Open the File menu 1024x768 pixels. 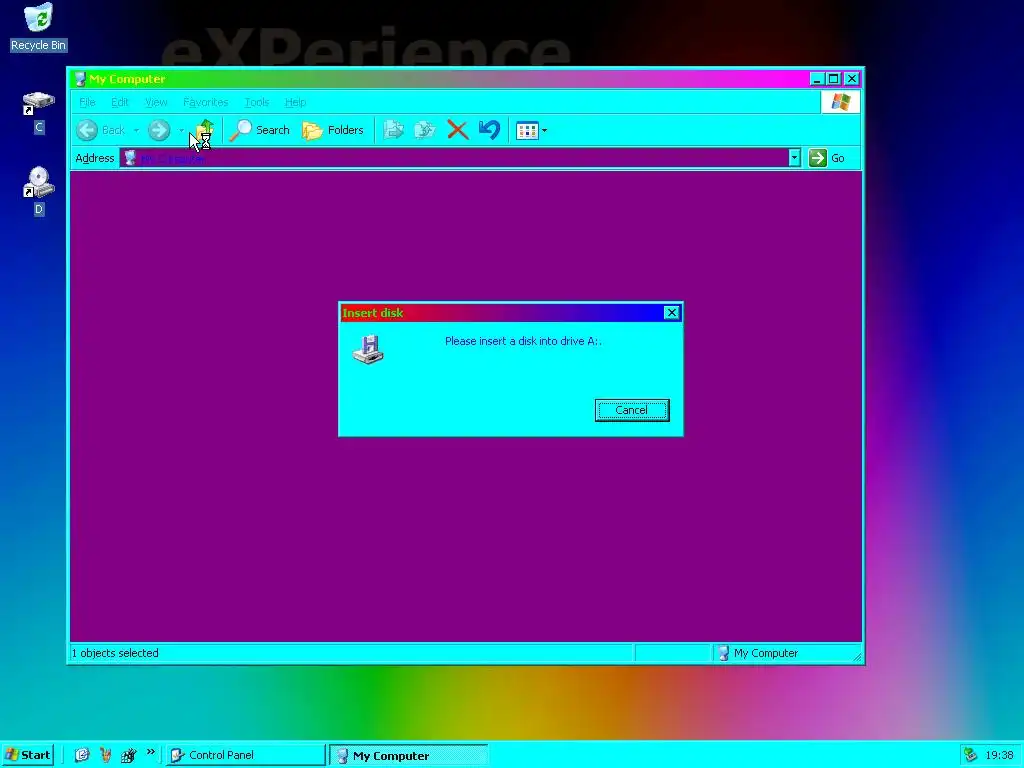click(x=88, y=103)
